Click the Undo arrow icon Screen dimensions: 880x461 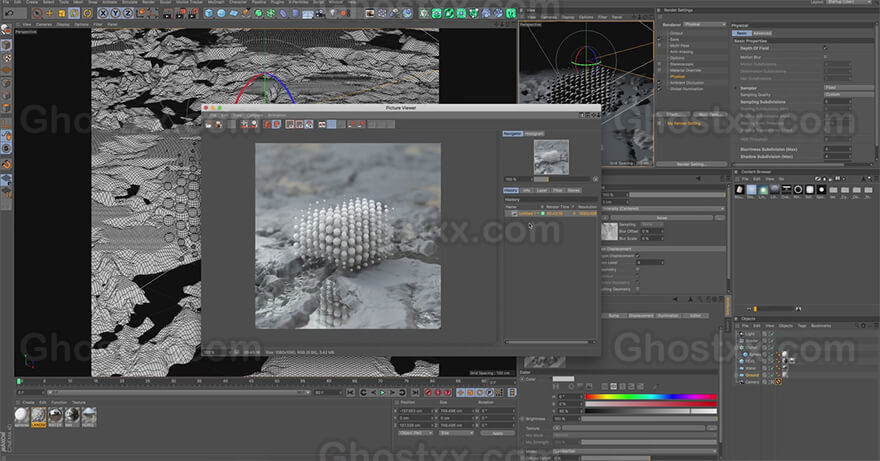9,12
